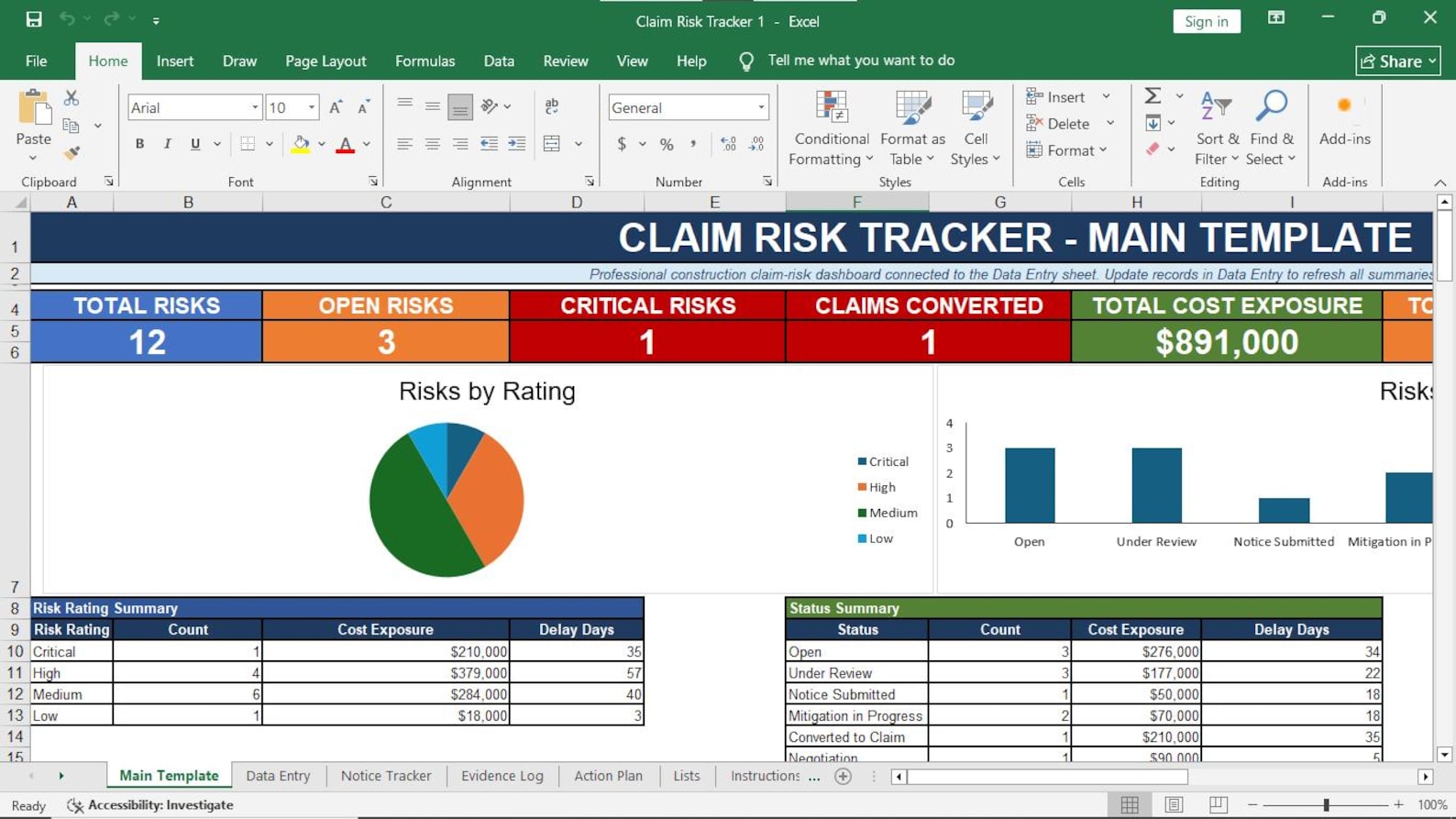
Task: Click the Wrap Text icon
Action: click(552, 106)
